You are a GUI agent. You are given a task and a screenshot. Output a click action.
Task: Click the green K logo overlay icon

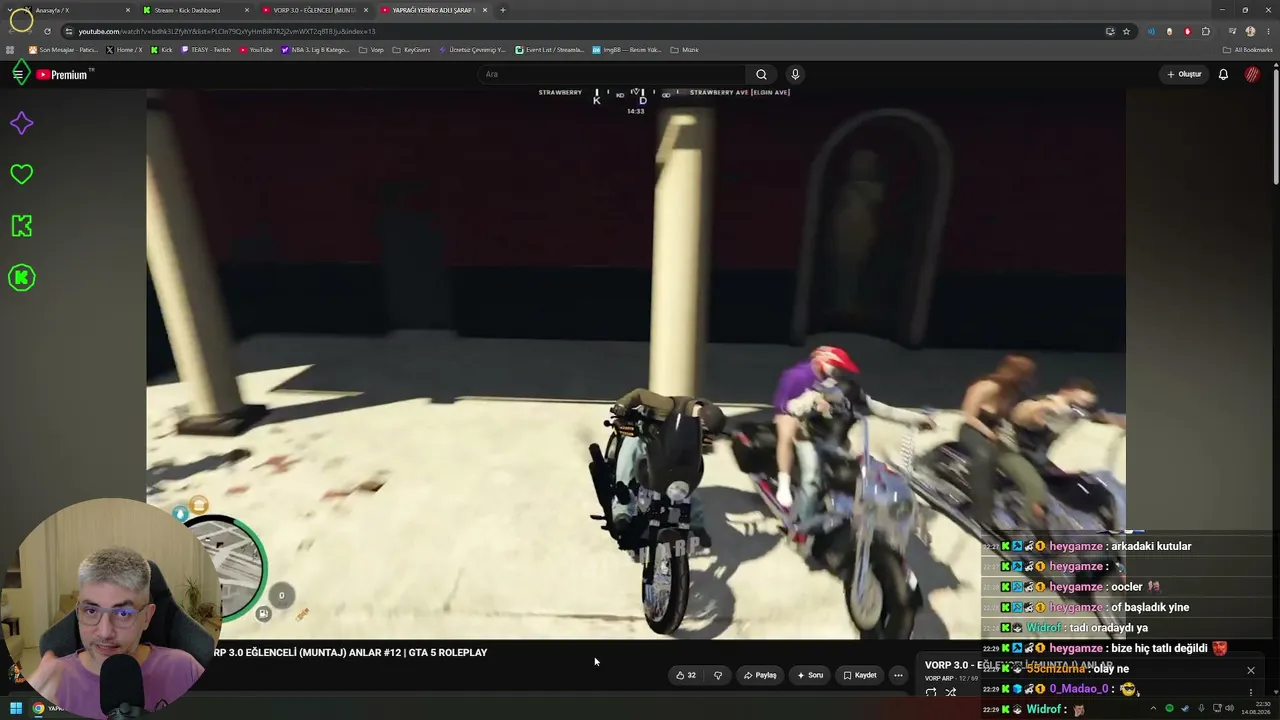21,226
